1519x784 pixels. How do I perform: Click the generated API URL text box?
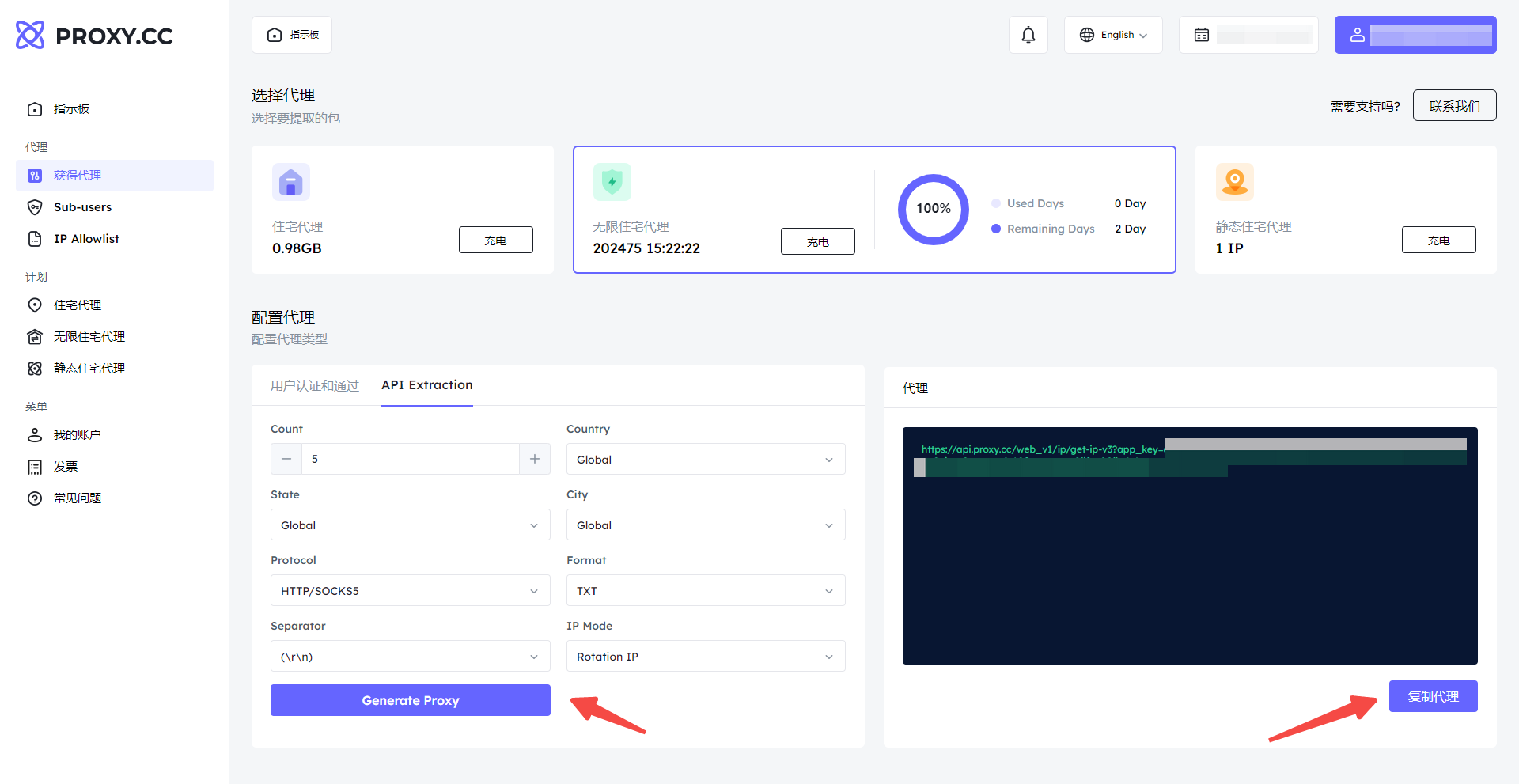click(x=1190, y=546)
